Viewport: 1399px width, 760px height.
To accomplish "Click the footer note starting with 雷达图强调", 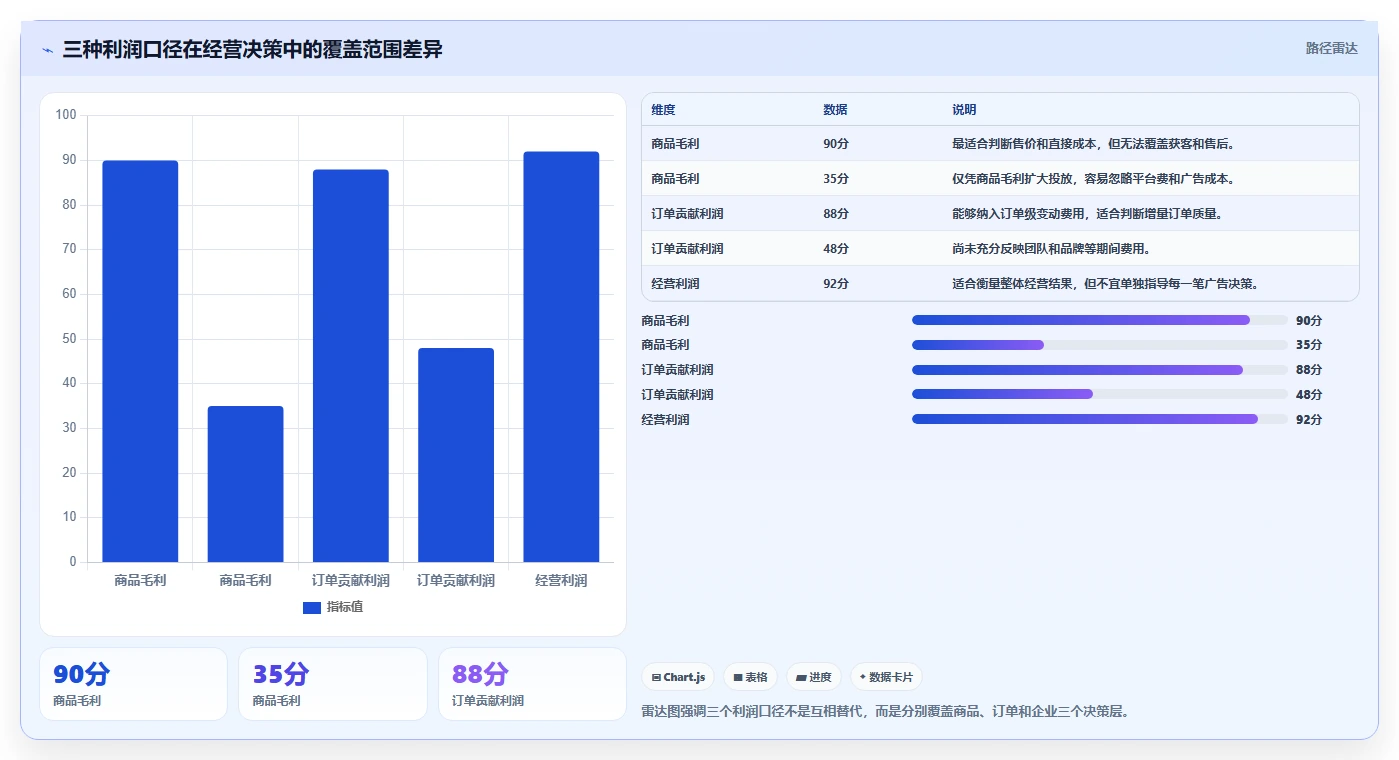I will click(x=885, y=712).
